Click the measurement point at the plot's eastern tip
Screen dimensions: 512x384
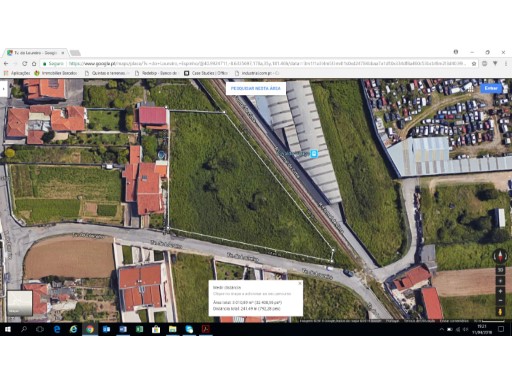tap(333, 250)
